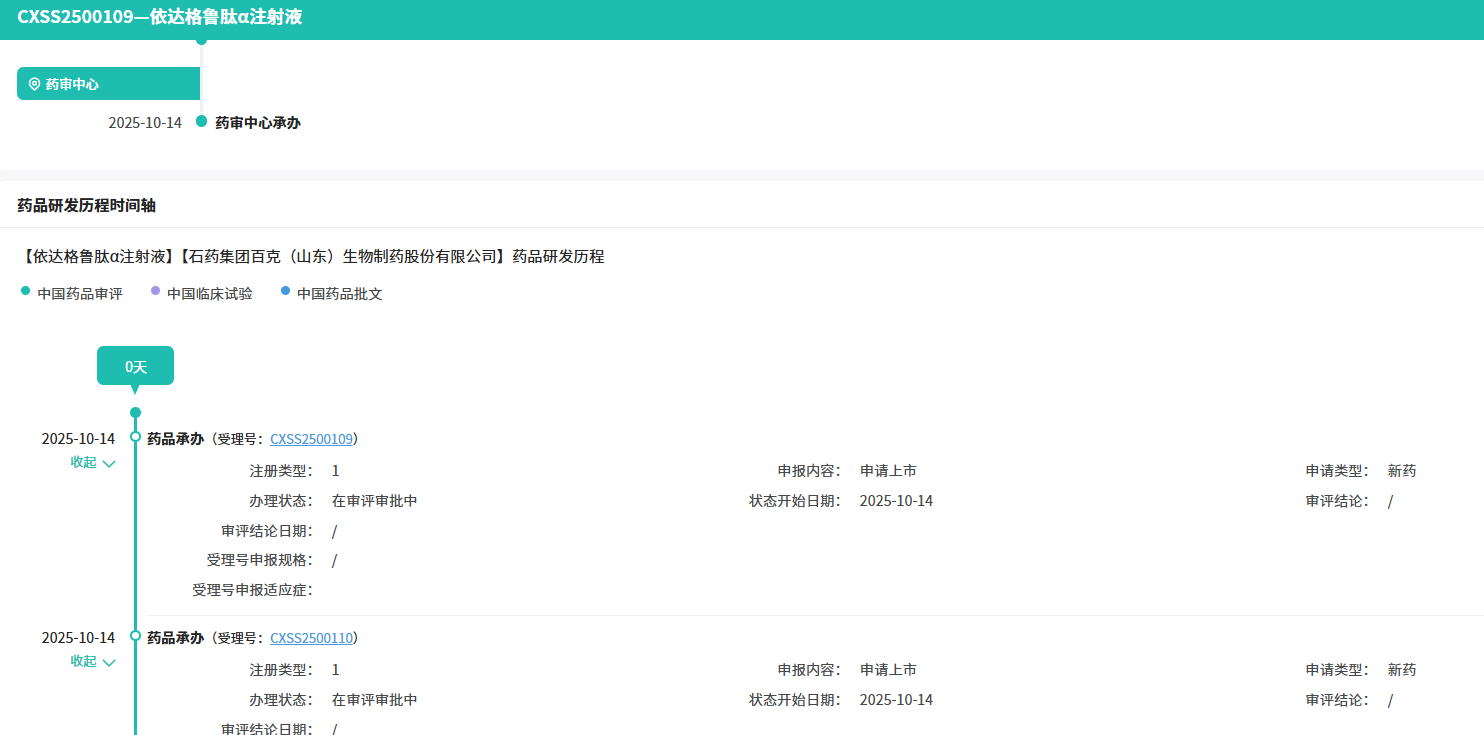Select the 药审中心 stage tag
Screen dimensions: 1484x735
click(108, 84)
